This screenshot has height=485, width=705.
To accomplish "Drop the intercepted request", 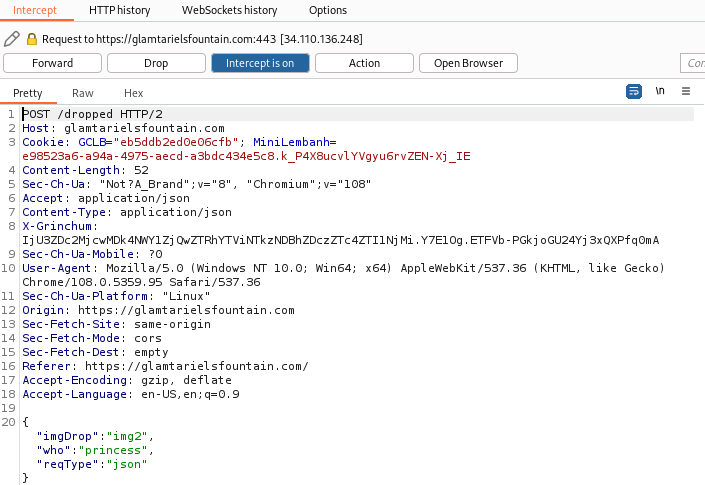I will point(155,63).
